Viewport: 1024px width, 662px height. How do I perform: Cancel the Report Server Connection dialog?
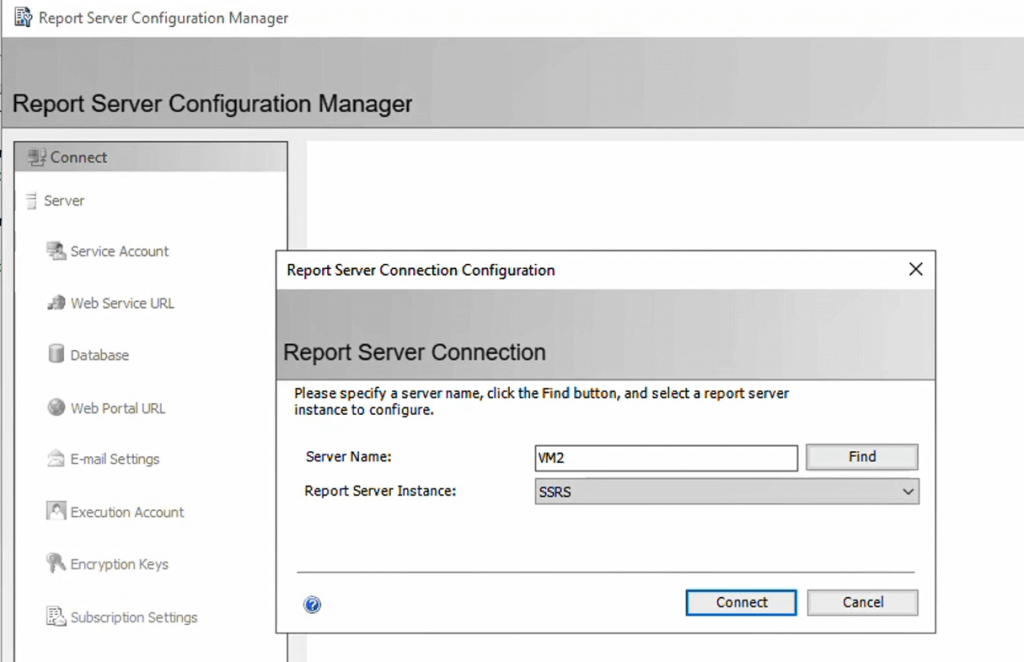(x=862, y=602)
